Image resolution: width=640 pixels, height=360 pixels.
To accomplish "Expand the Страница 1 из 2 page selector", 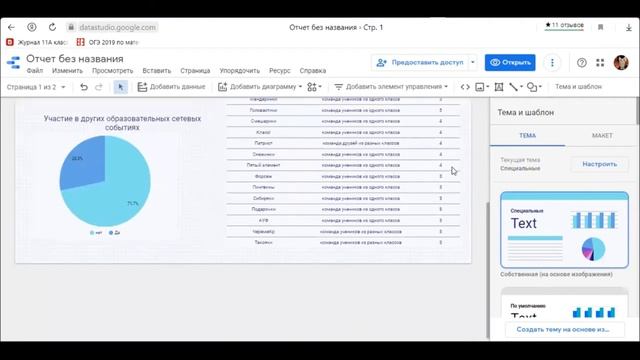I will [x=36, y=87].
